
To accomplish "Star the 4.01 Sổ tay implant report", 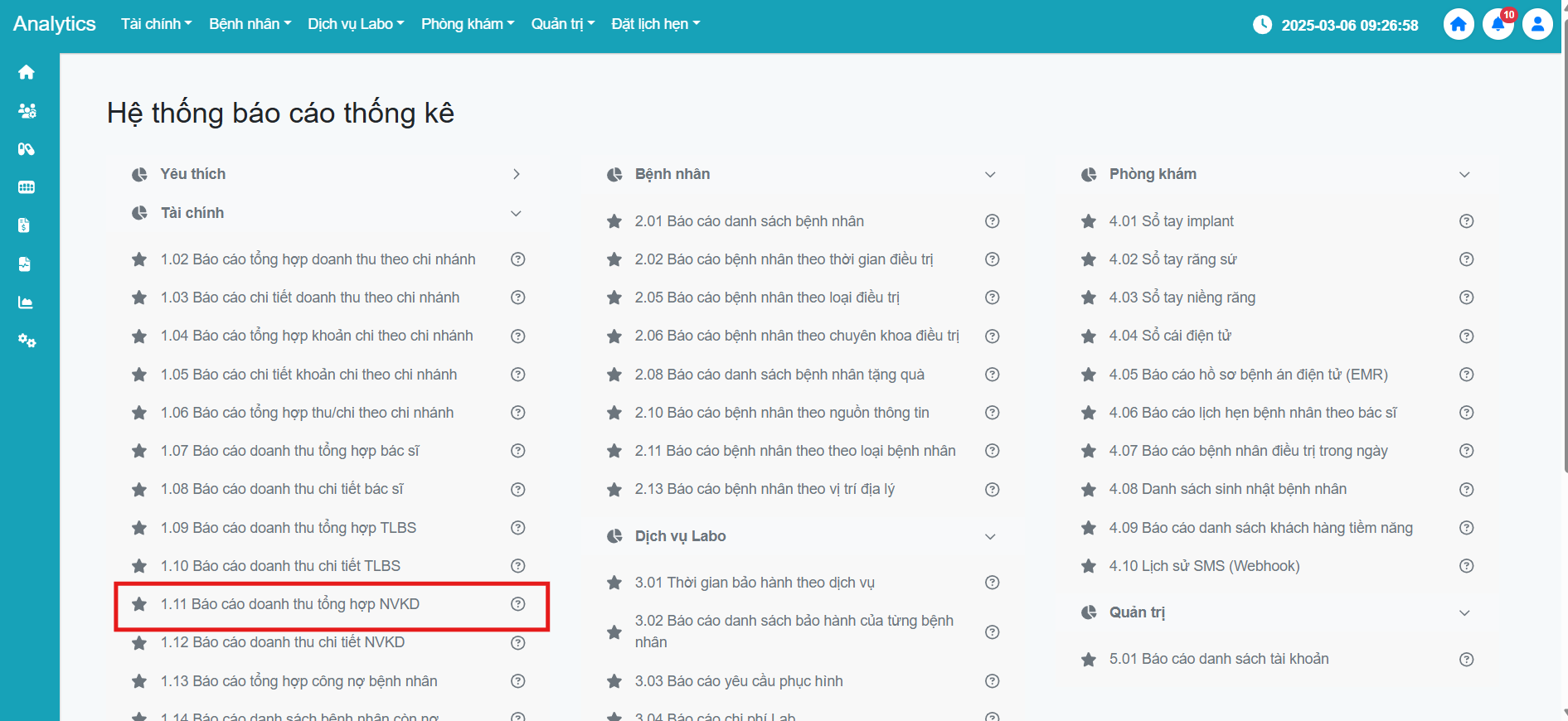I will 1089,221.
